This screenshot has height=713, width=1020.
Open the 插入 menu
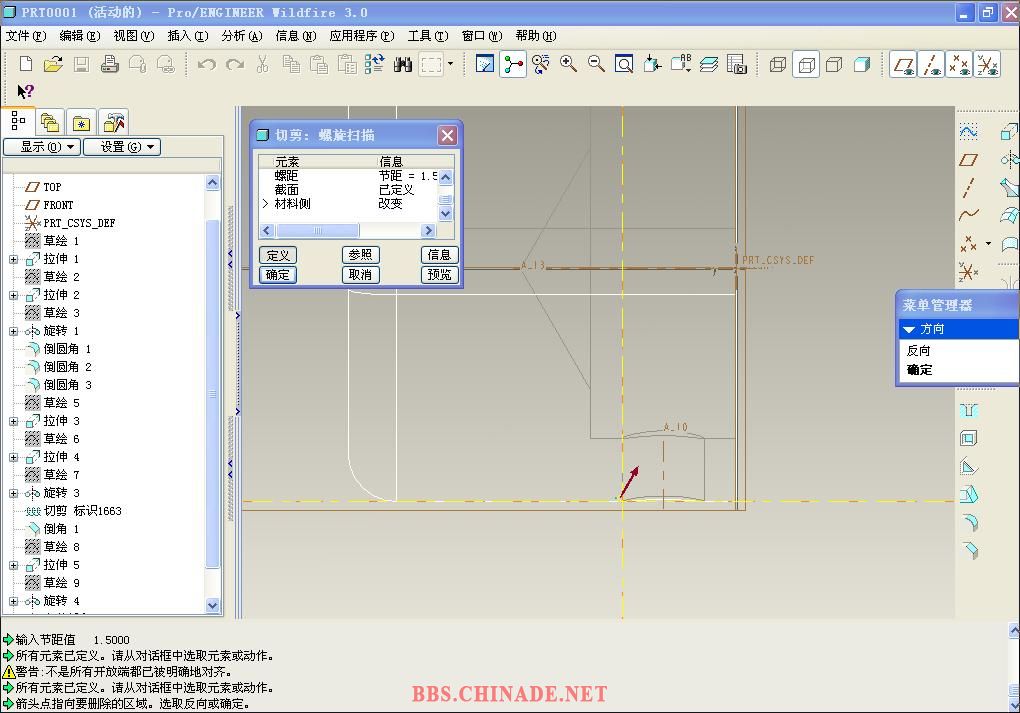tap(188, 36)
